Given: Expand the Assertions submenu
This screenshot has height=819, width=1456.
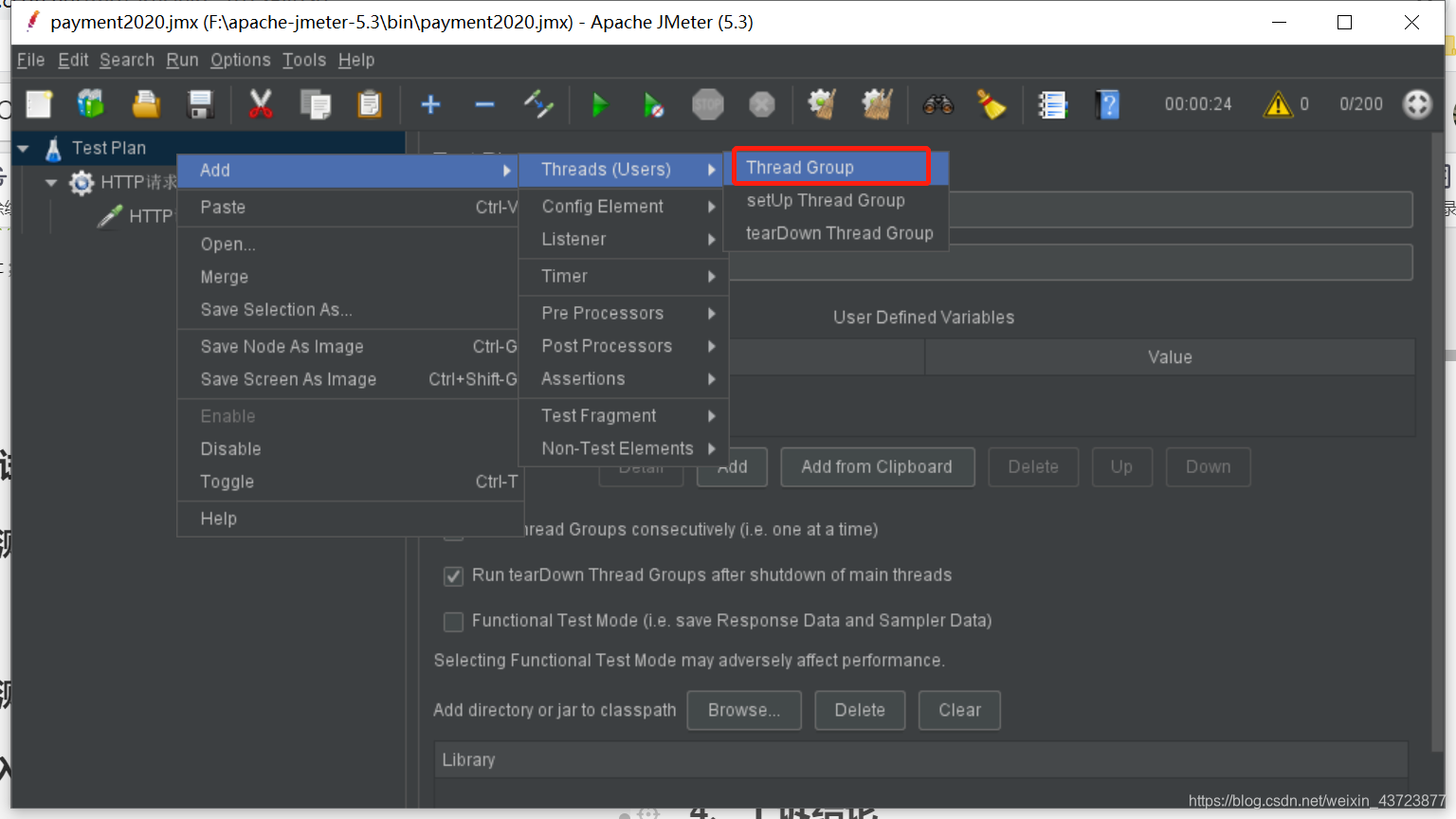Looking at the screenshot, I should click(x=623, y=379).
